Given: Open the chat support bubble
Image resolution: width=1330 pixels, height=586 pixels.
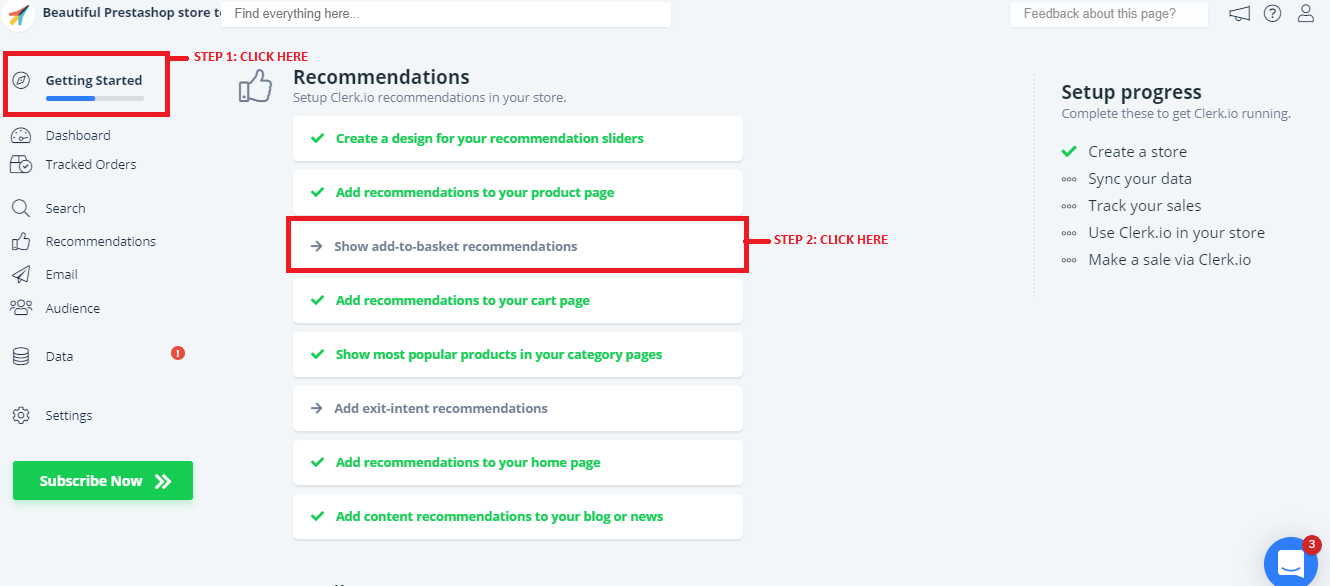Looking at the screenshot, I should coord(1290,564).
